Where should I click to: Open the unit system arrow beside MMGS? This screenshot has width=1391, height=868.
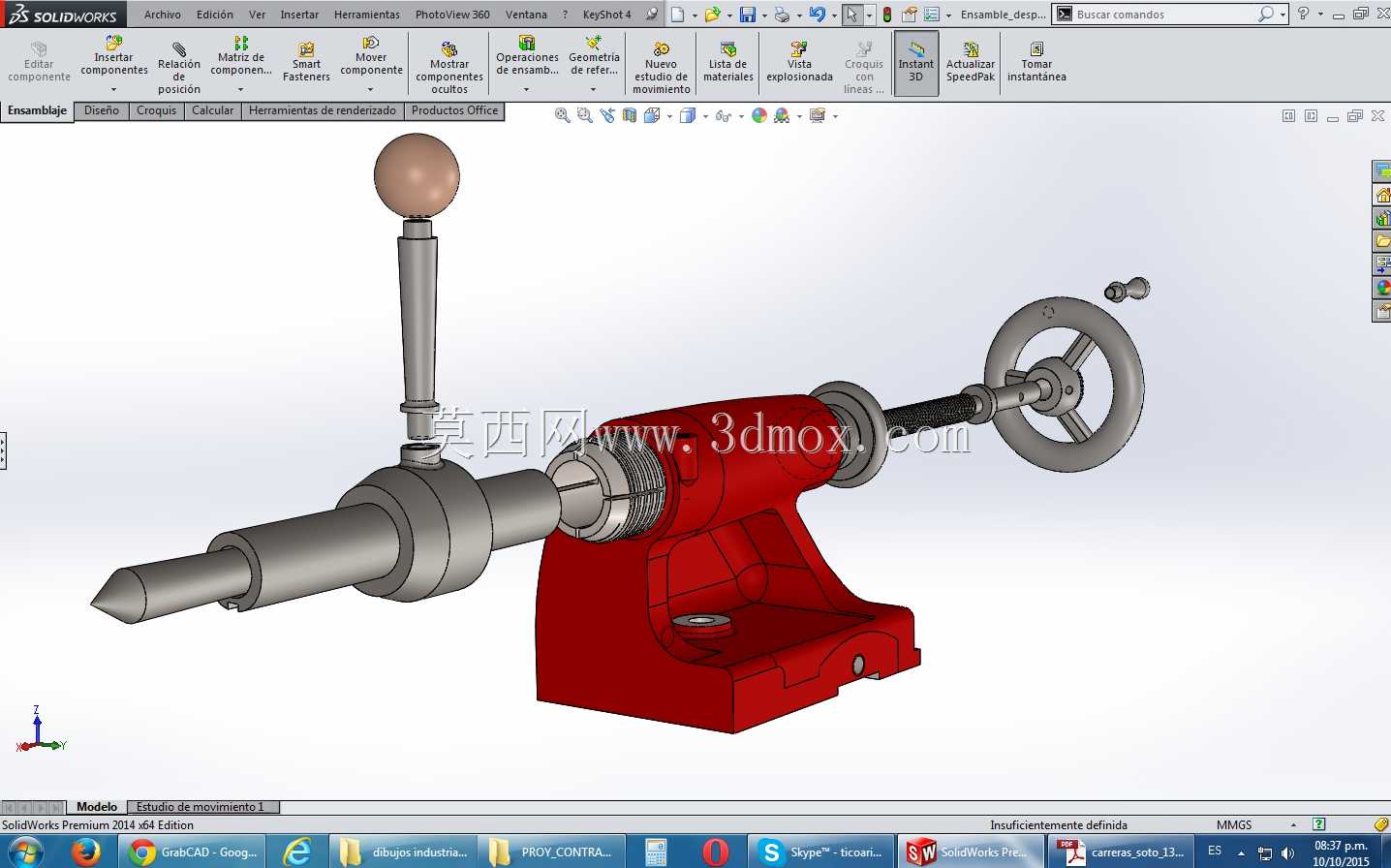(1293, 825)
